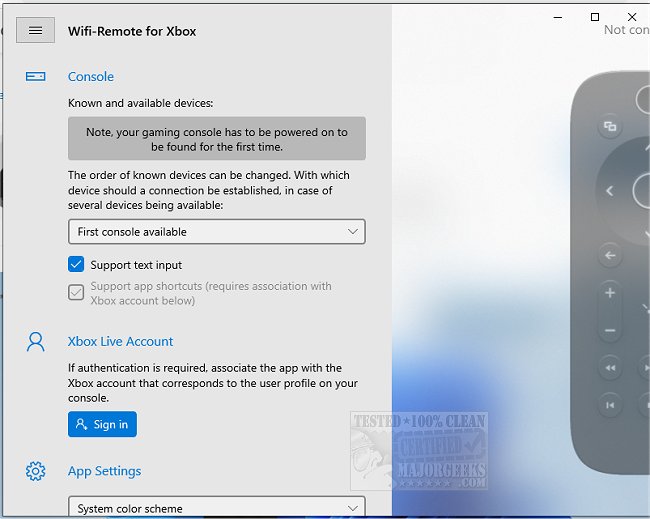The image size is (650, 519).
Task: Click 'Known and available devices:' text
Action: click(141, 103)
